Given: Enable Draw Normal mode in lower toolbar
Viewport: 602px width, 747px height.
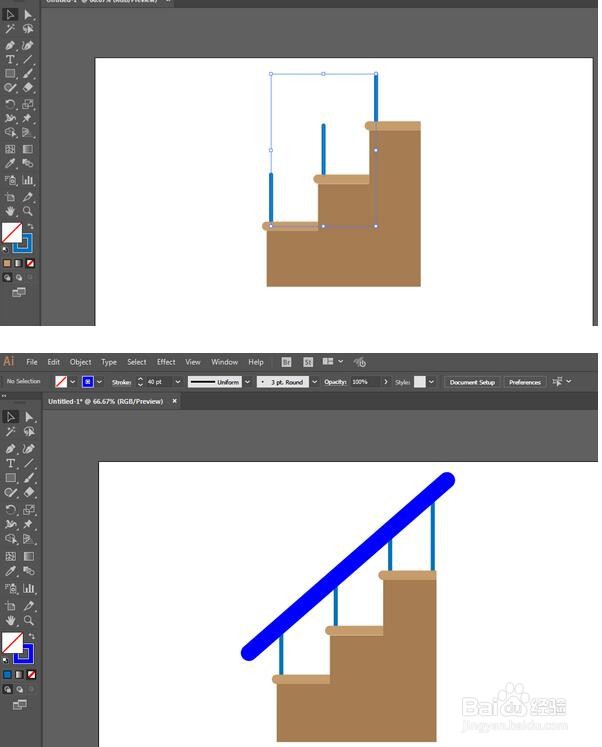Looking at the screenshot, I should click(8, 689).
